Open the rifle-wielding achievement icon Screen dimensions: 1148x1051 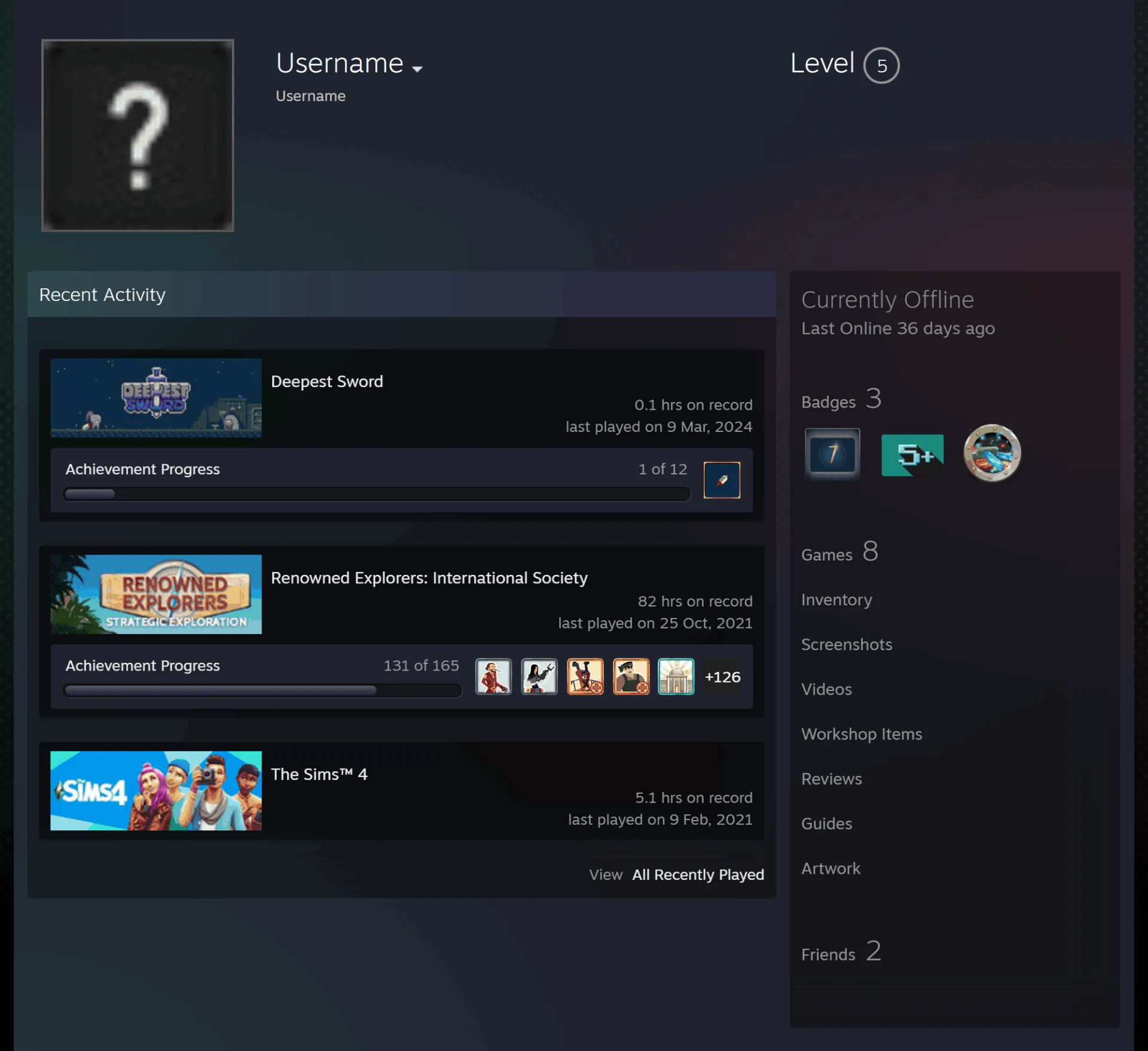pos(539,677)
